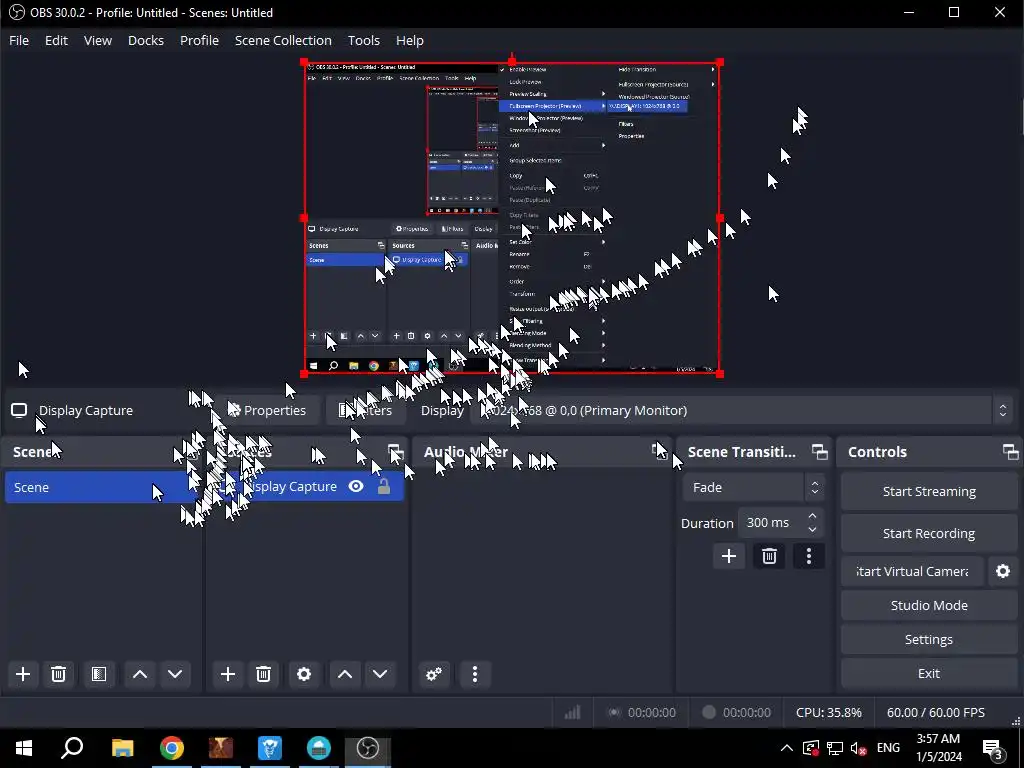Image resolution: width=1024 pixels, height=768 pixels.
Task: Show hidden system tray icons
Action: click(x=787, y=748)
